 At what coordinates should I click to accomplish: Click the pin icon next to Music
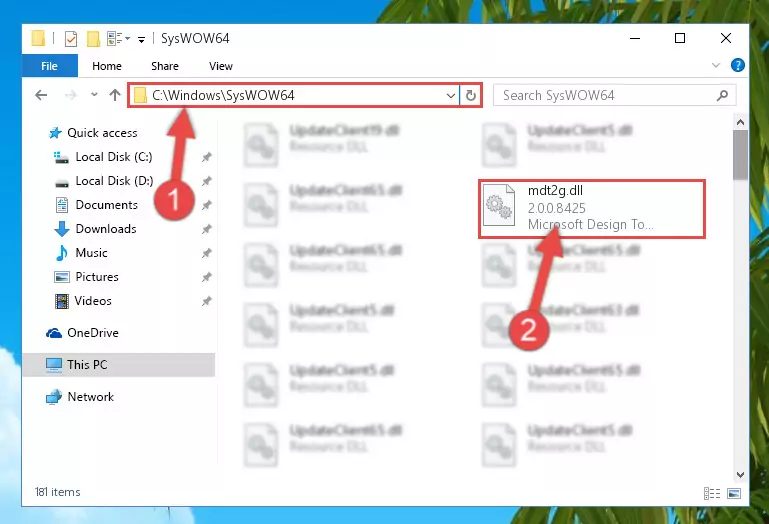pyautogui.click(x=206, y=253)
